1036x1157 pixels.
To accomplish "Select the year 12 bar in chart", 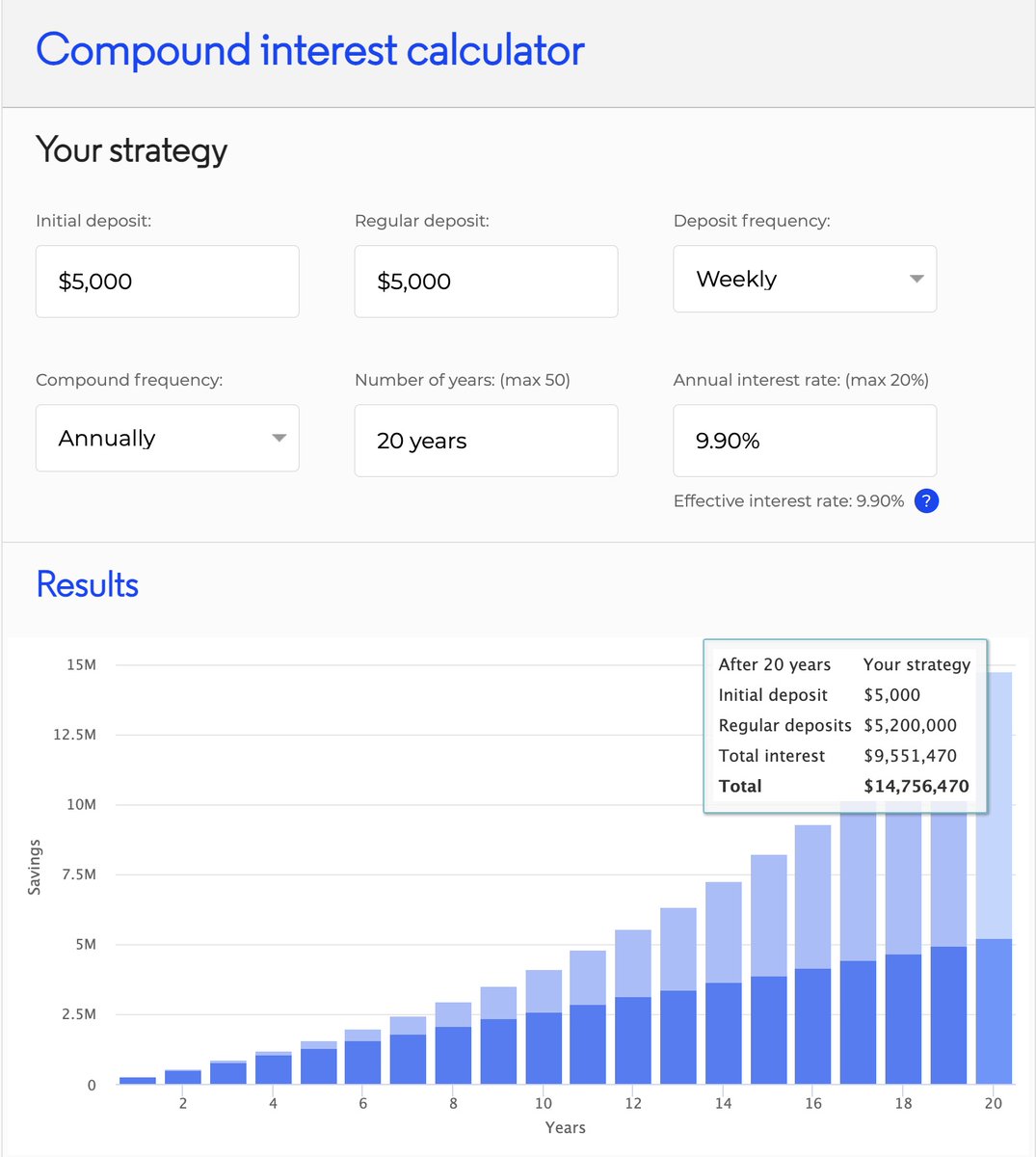I will 633,1007.
